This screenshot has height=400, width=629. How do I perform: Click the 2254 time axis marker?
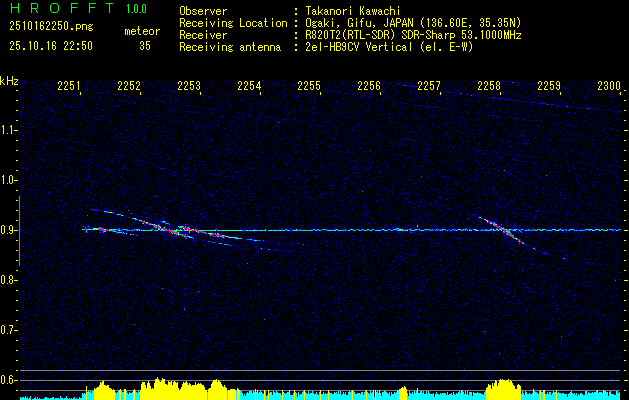[x=249, y=86]
